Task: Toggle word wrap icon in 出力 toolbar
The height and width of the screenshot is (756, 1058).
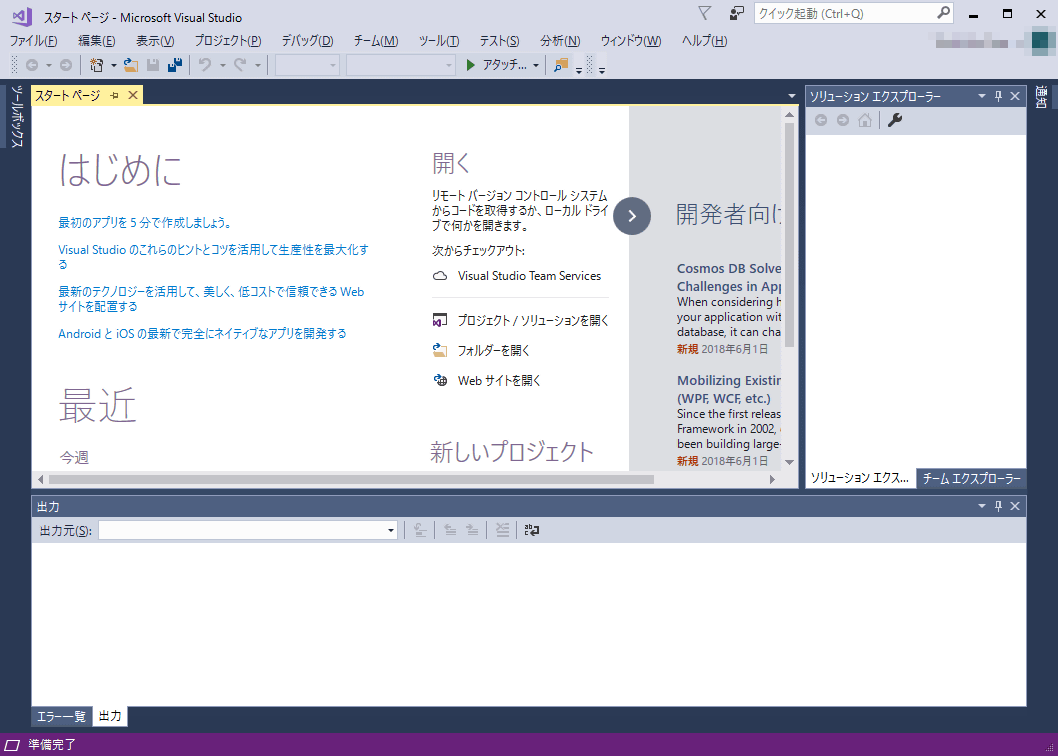Action: click(532, 531)
